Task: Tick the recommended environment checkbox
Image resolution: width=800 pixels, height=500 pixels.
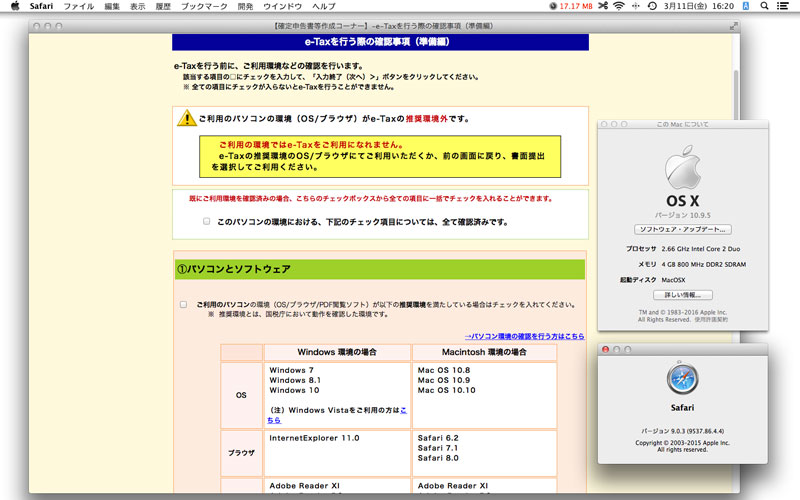Action: [x=183, y=304]
